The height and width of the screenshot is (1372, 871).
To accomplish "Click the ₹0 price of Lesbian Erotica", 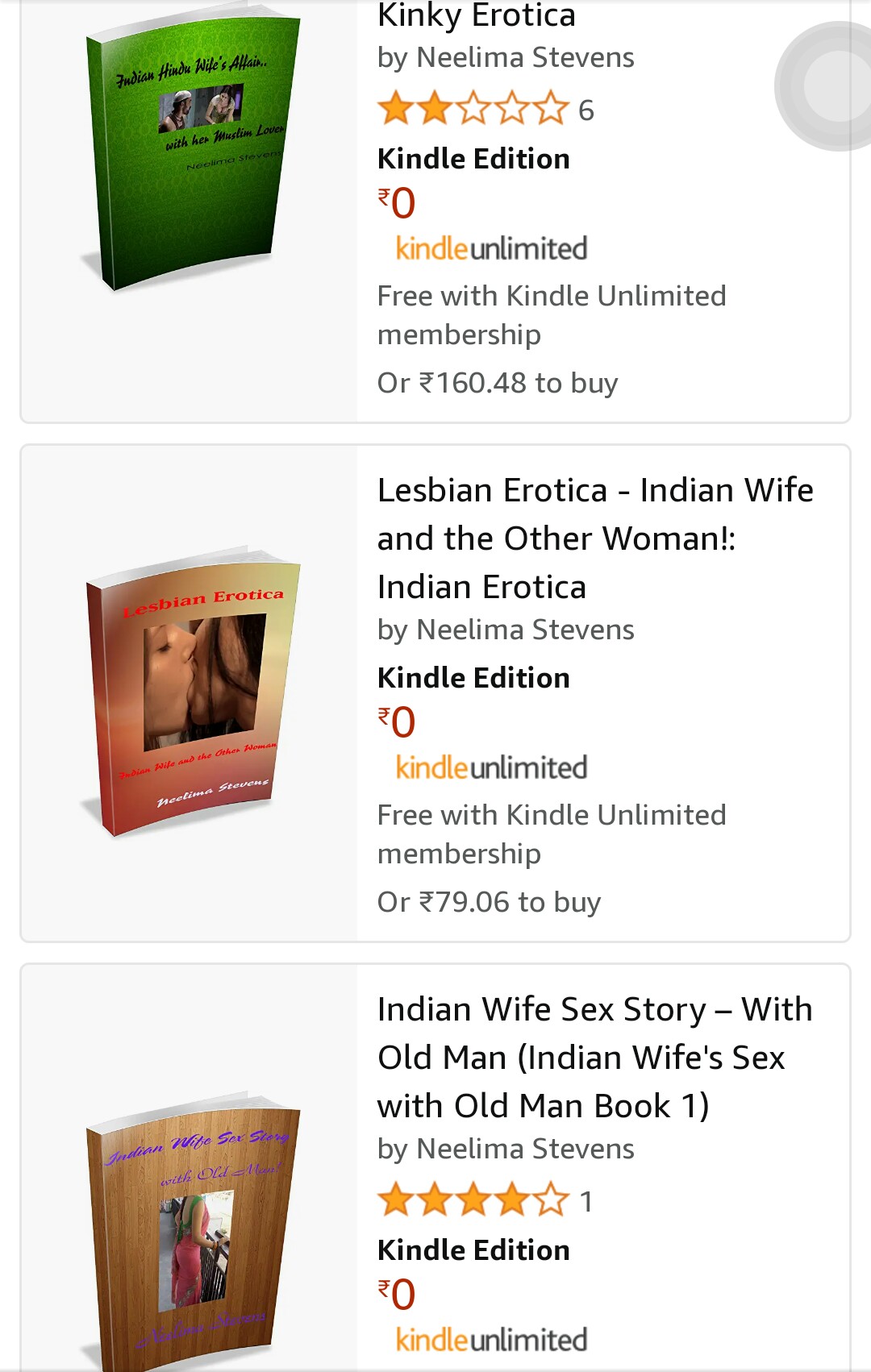I will tap(397, 722).
